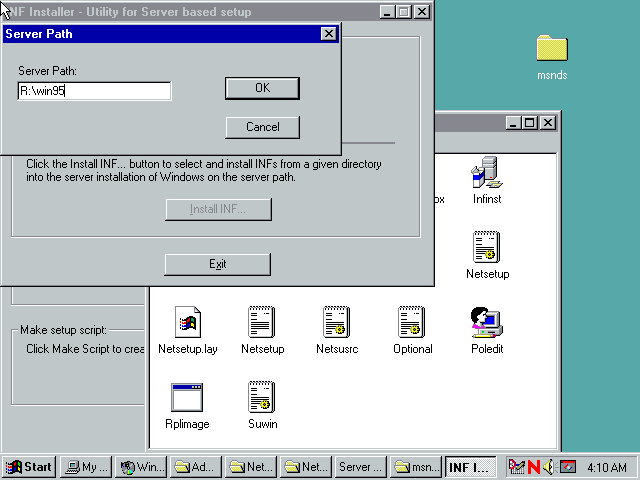Screen dimensions: 640x480
Task: Click in the Server Path text field
Action: tap(95, 91)
